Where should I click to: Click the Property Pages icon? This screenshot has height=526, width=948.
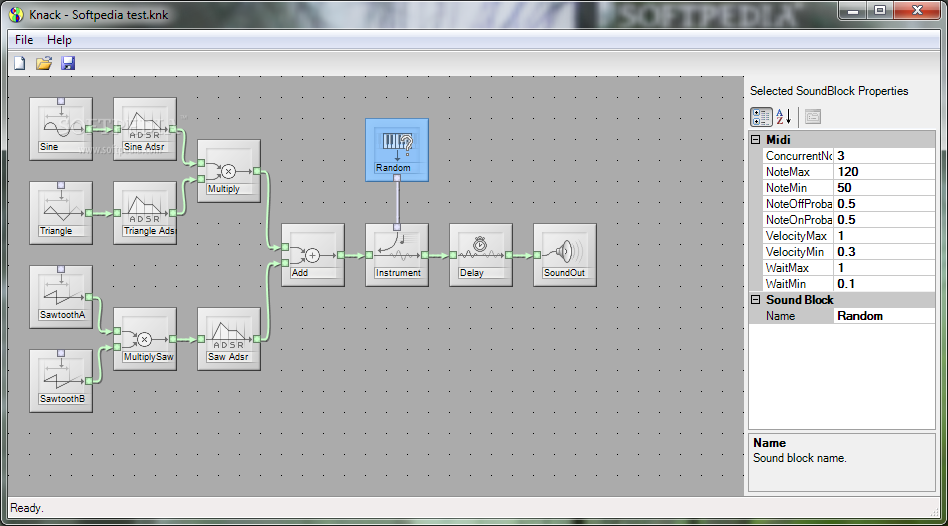[x=813, y=117]
